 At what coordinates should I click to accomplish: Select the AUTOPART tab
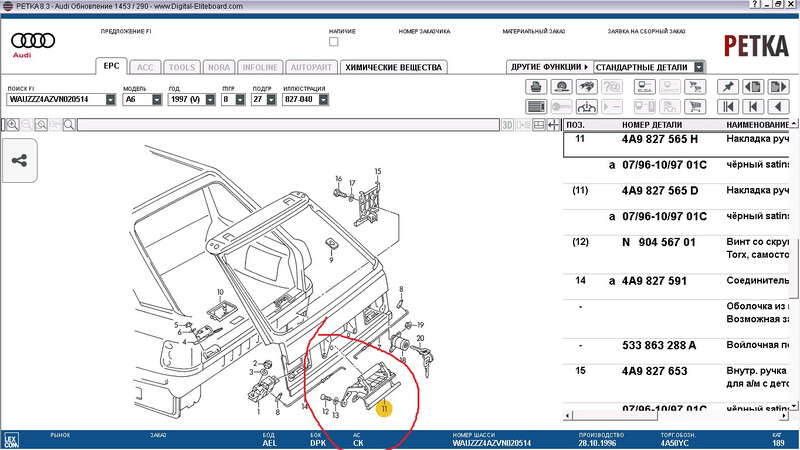point(311,67)
